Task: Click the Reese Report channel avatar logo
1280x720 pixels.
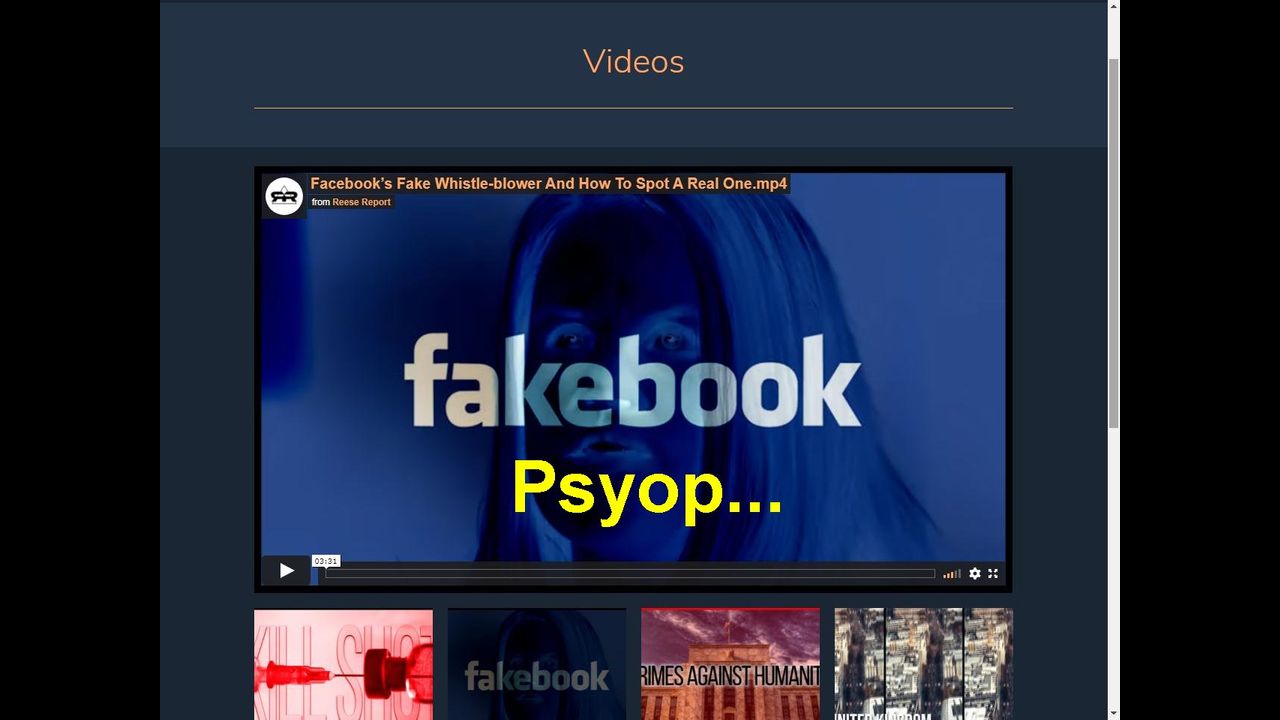Action: click(284, 196)
